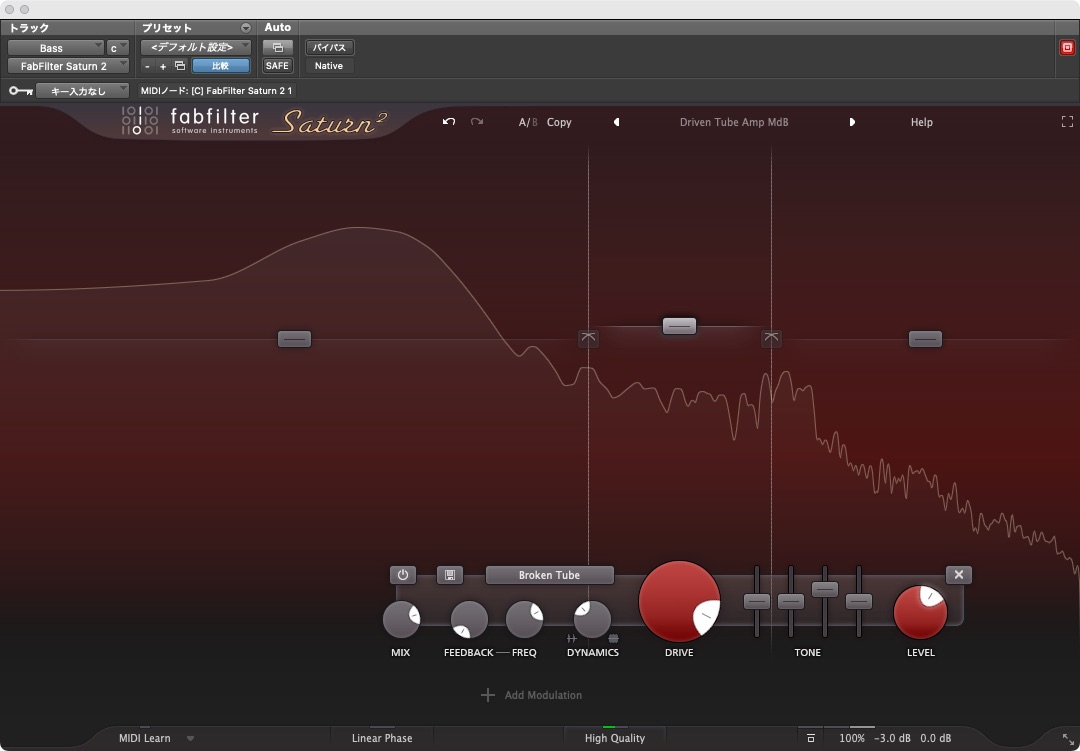Toggle the blue compare button

pos(220,65)
